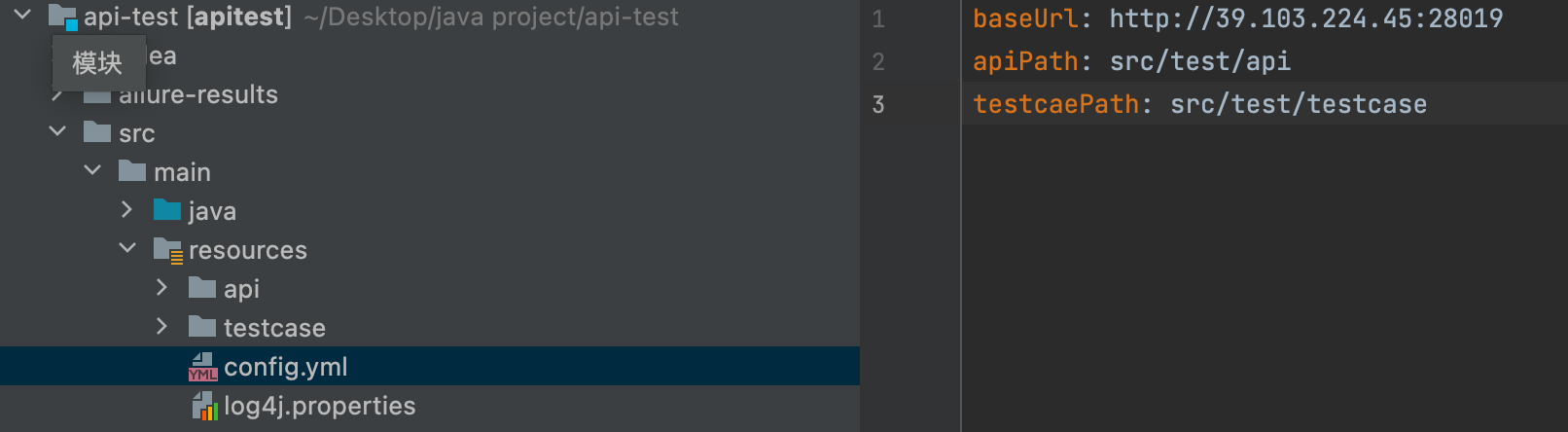Screen dimensions: 1568x432
Task: Expand the java folder chevron
Action: click(127, 209)
